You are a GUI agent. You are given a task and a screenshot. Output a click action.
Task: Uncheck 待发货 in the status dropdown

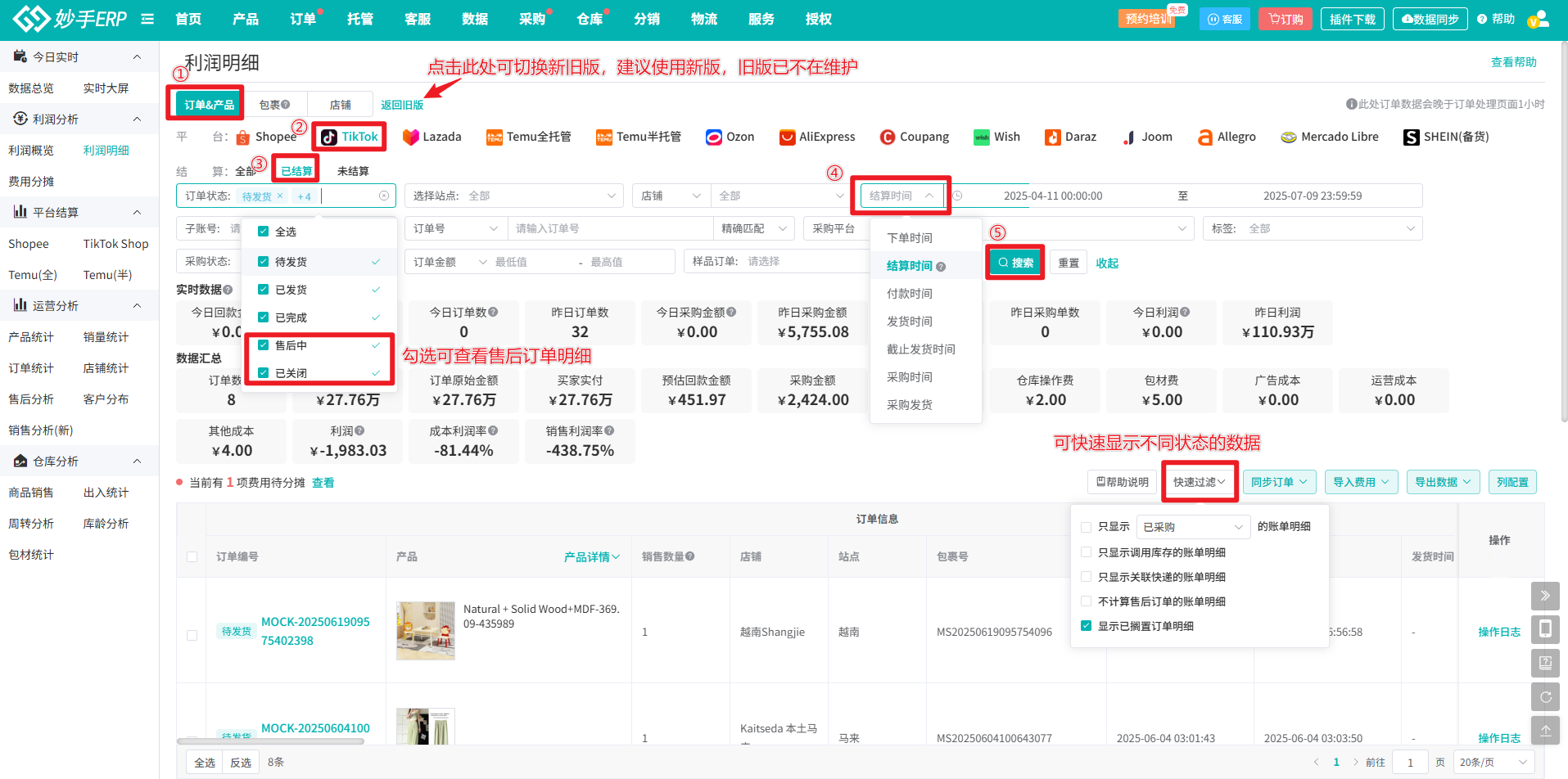point(264,262)
